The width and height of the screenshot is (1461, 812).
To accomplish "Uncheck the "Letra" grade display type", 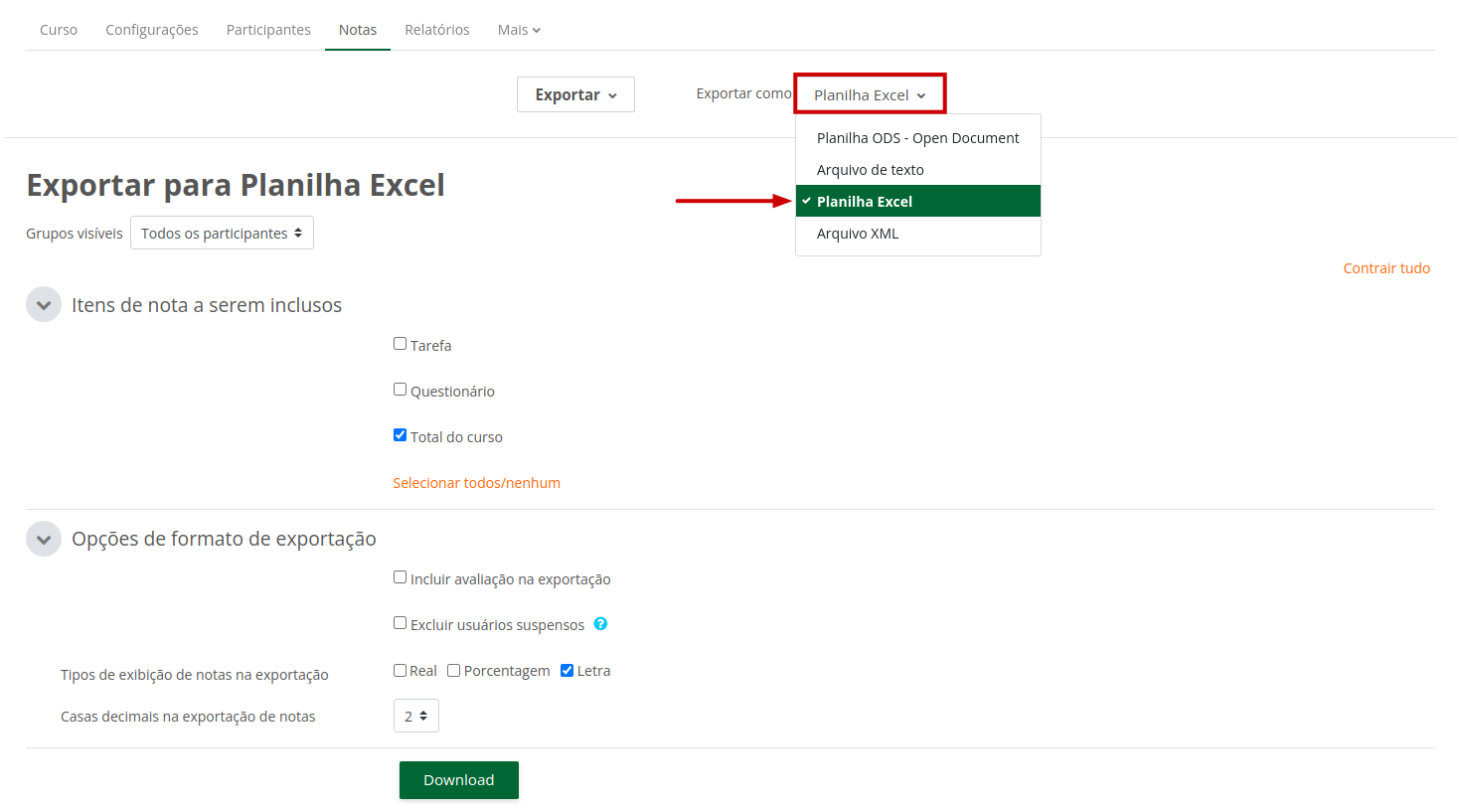I will pyautogui.click(x=567, y=669).
